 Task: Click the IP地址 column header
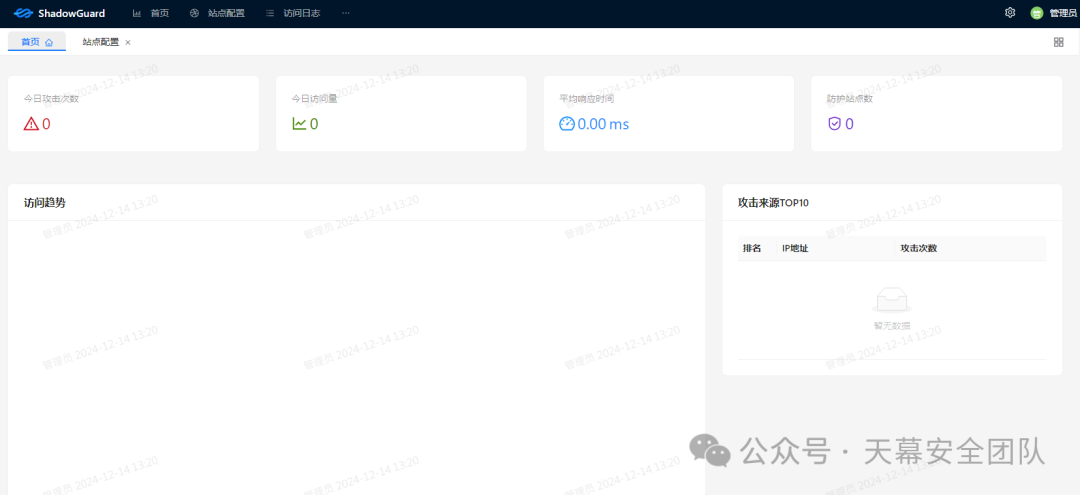[795, 248]
